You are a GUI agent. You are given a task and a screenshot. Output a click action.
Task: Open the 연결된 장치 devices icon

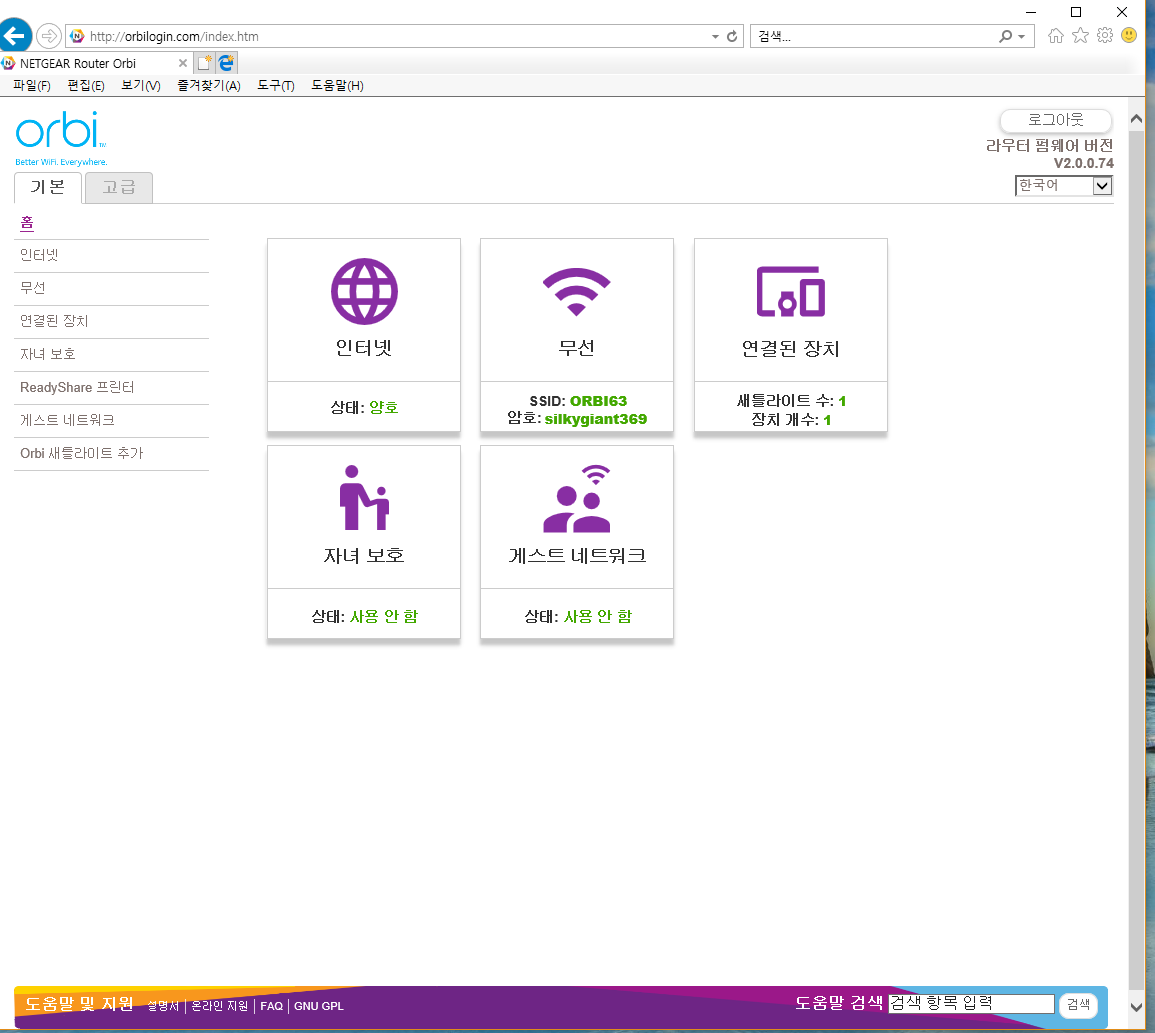click(790, 292)
